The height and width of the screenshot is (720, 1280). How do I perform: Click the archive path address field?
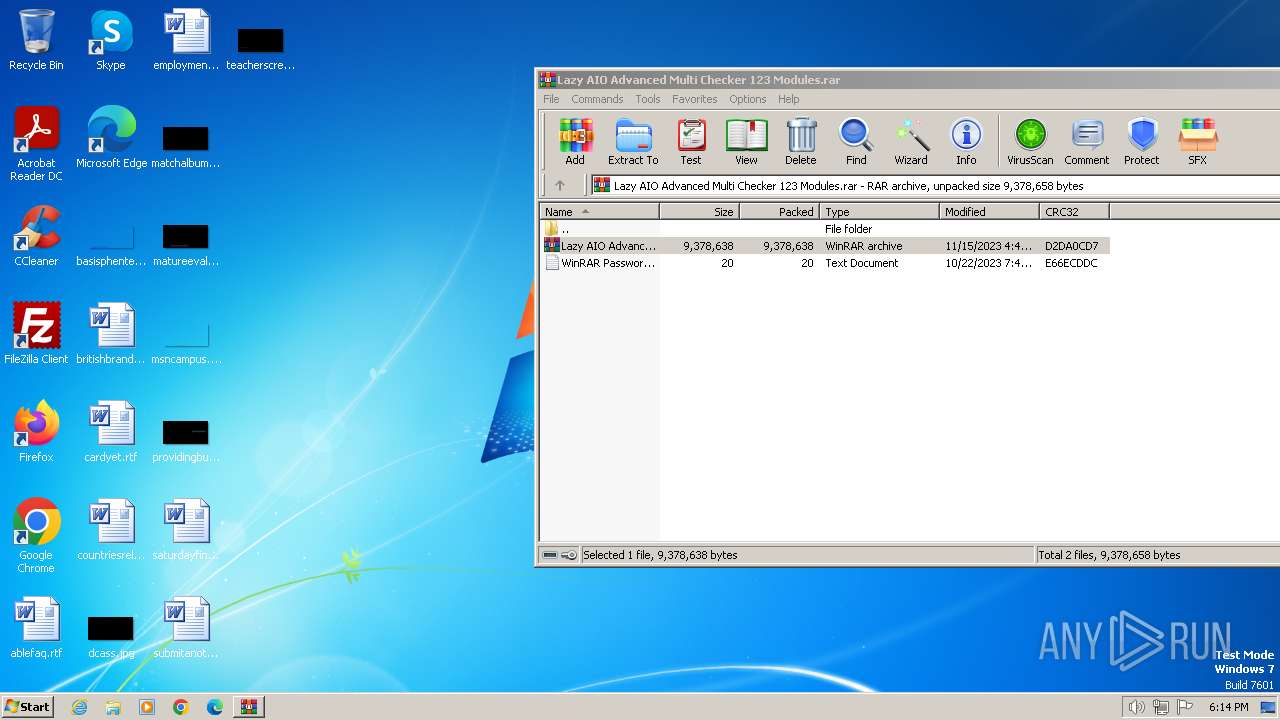(935, 185)
